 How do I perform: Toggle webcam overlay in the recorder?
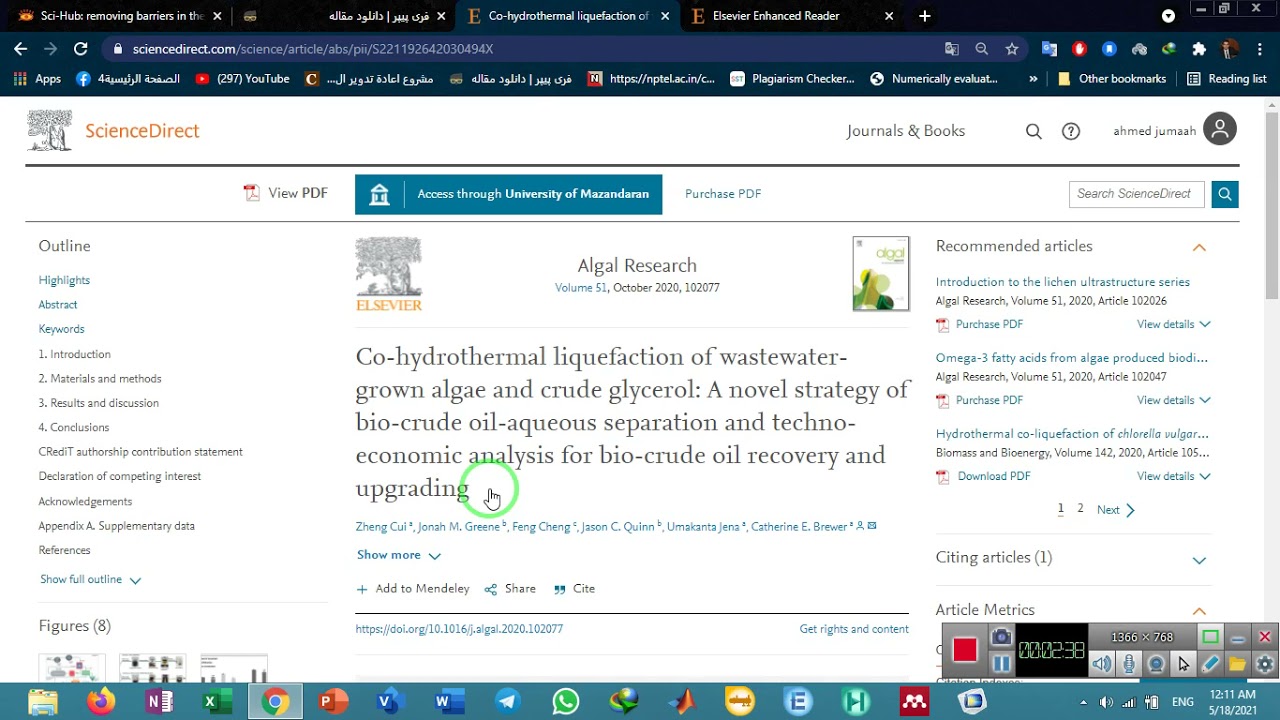(1156, 664)
